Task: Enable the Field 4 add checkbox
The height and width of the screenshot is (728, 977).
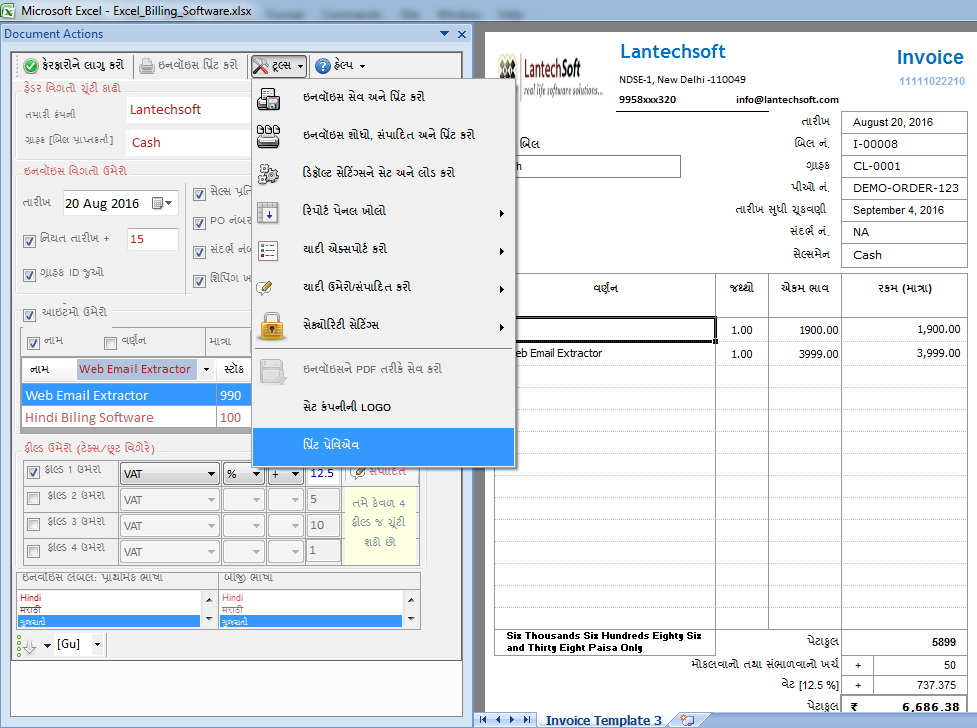Action: click(34, 551)
